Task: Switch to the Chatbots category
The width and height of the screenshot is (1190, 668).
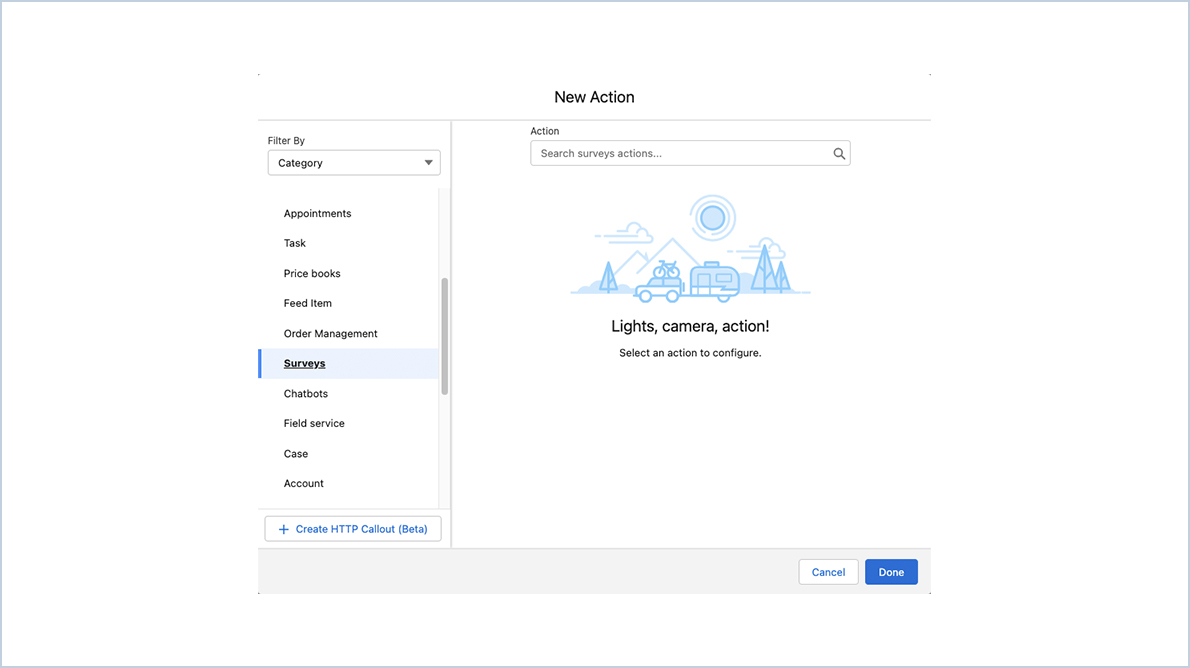Action: coord(305,393)
